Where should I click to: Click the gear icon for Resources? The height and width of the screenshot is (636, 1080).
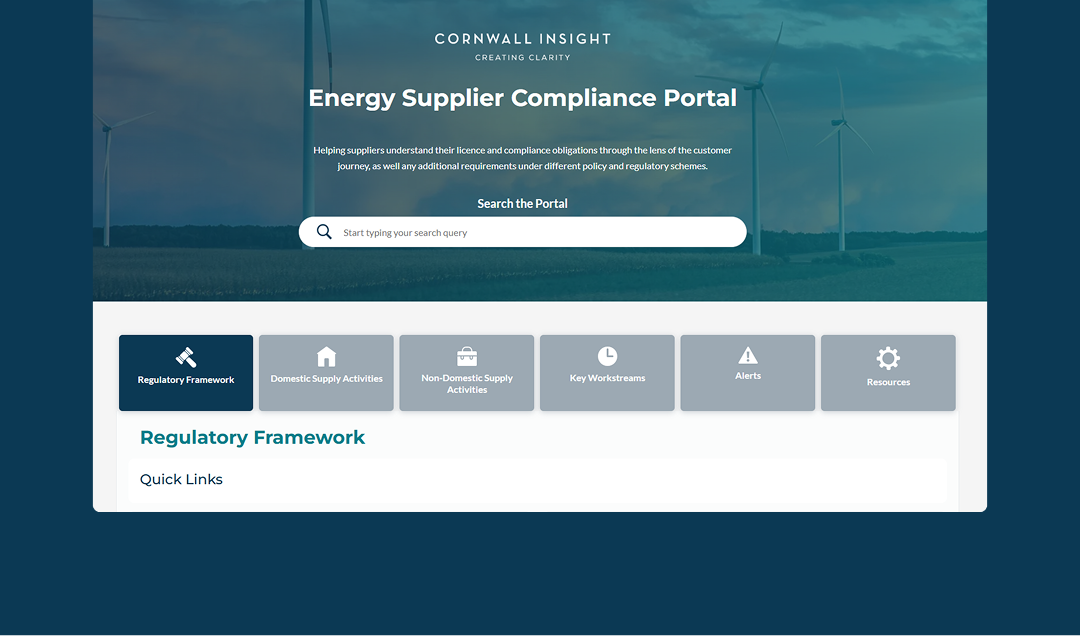889,358
